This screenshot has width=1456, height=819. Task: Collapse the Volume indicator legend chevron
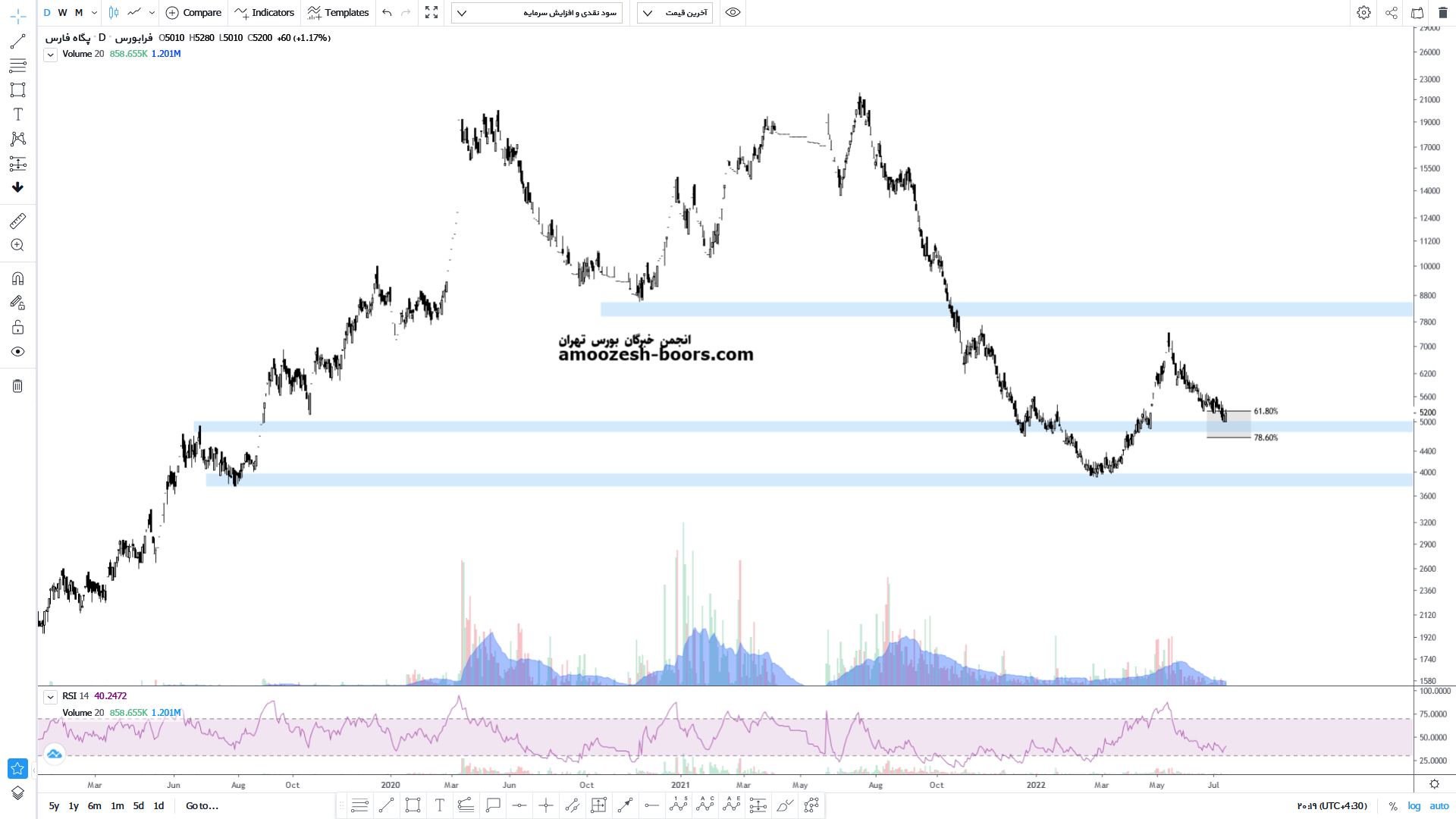(x=50, y=55)
